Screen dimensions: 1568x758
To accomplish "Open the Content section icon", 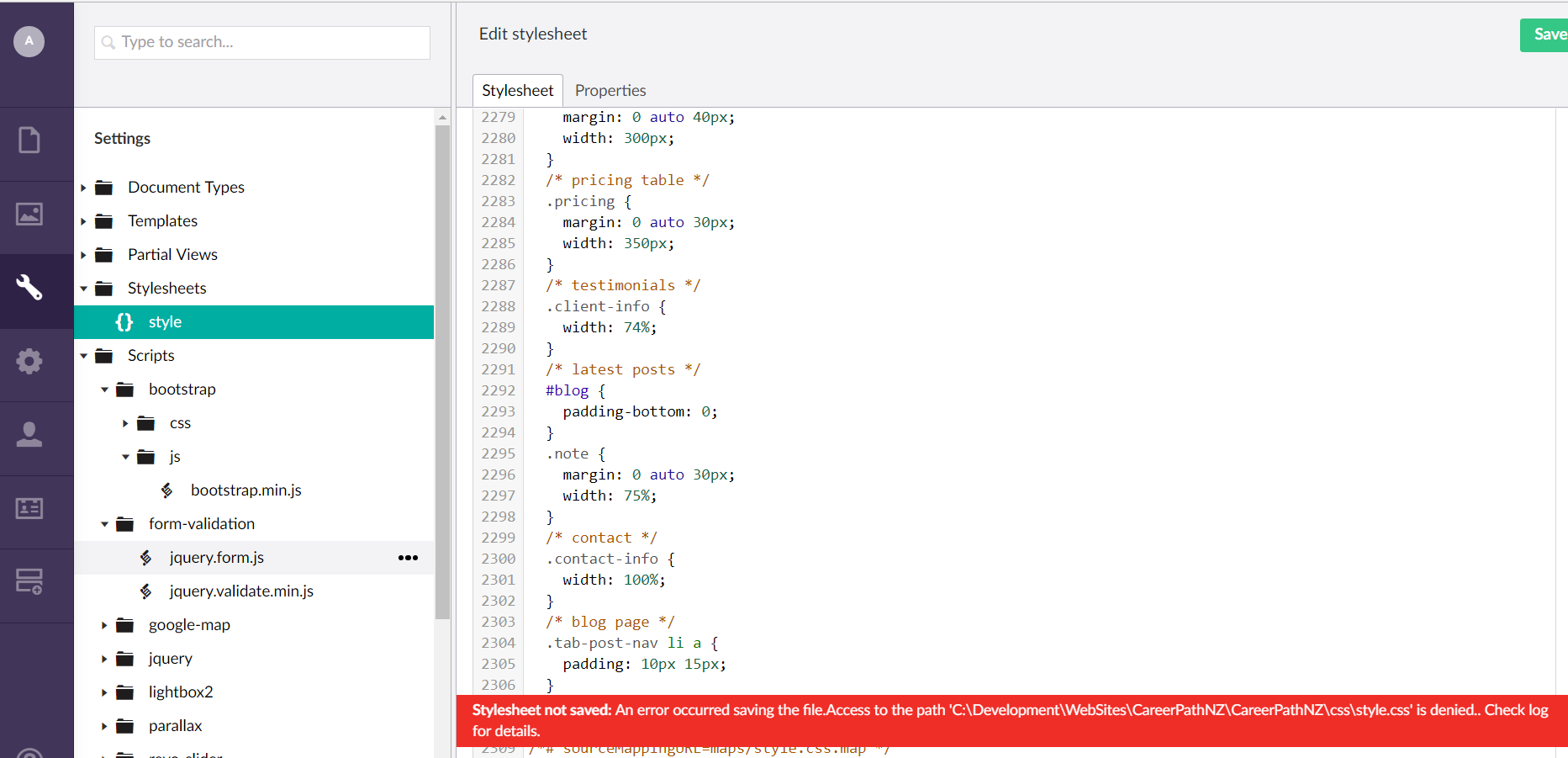I will point(29,140).
